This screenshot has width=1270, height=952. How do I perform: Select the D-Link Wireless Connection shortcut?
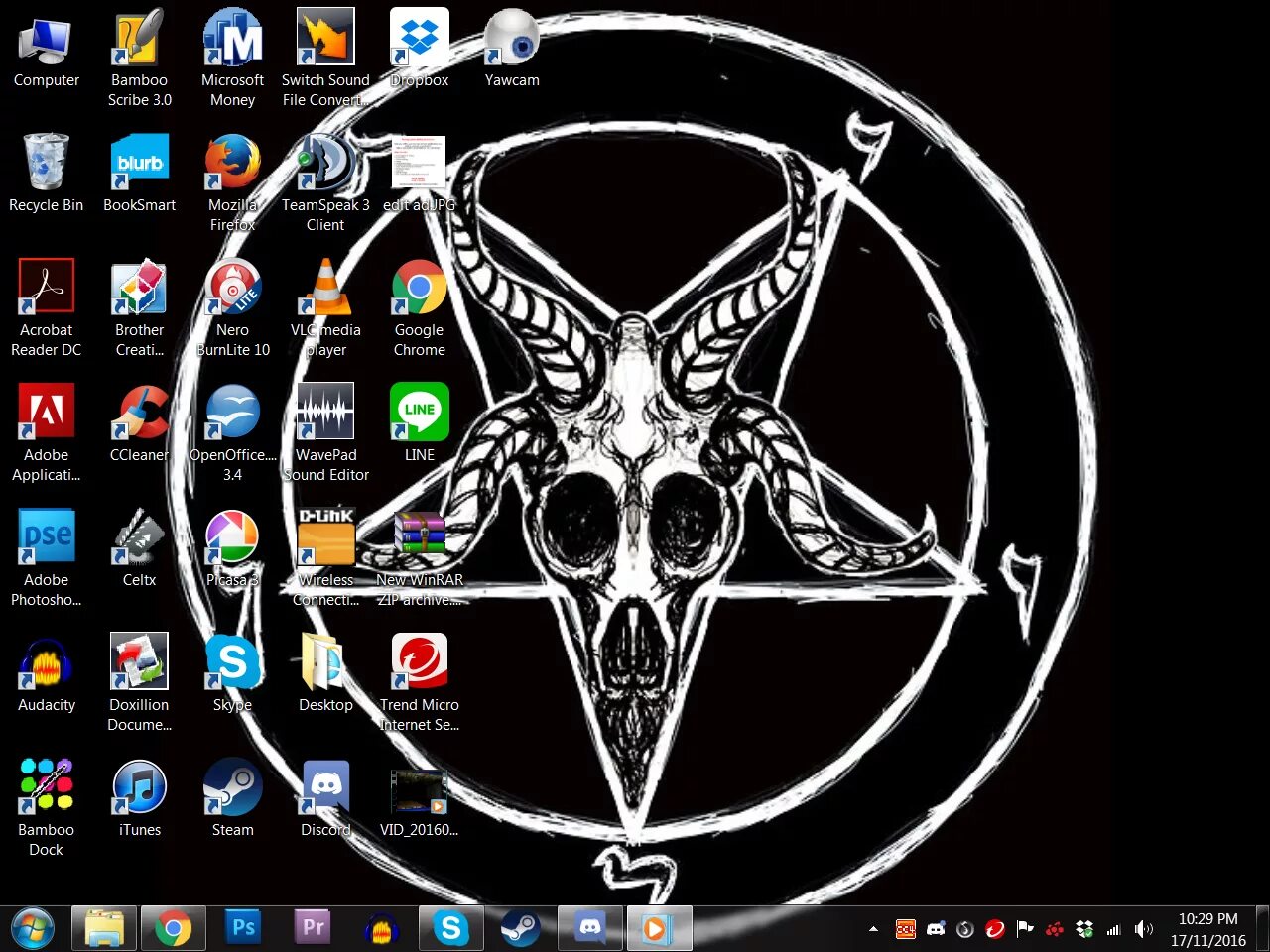click(325, 559)
